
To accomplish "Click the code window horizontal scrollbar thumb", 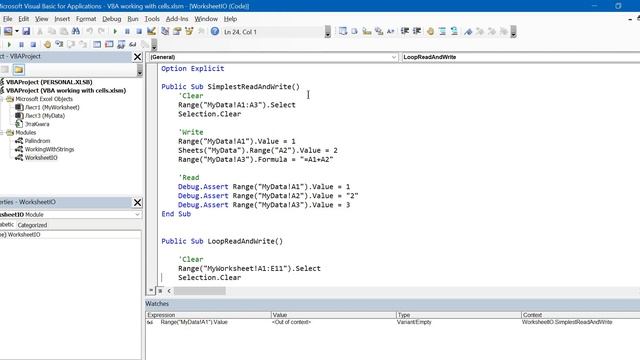I will (x=200, y=291).
